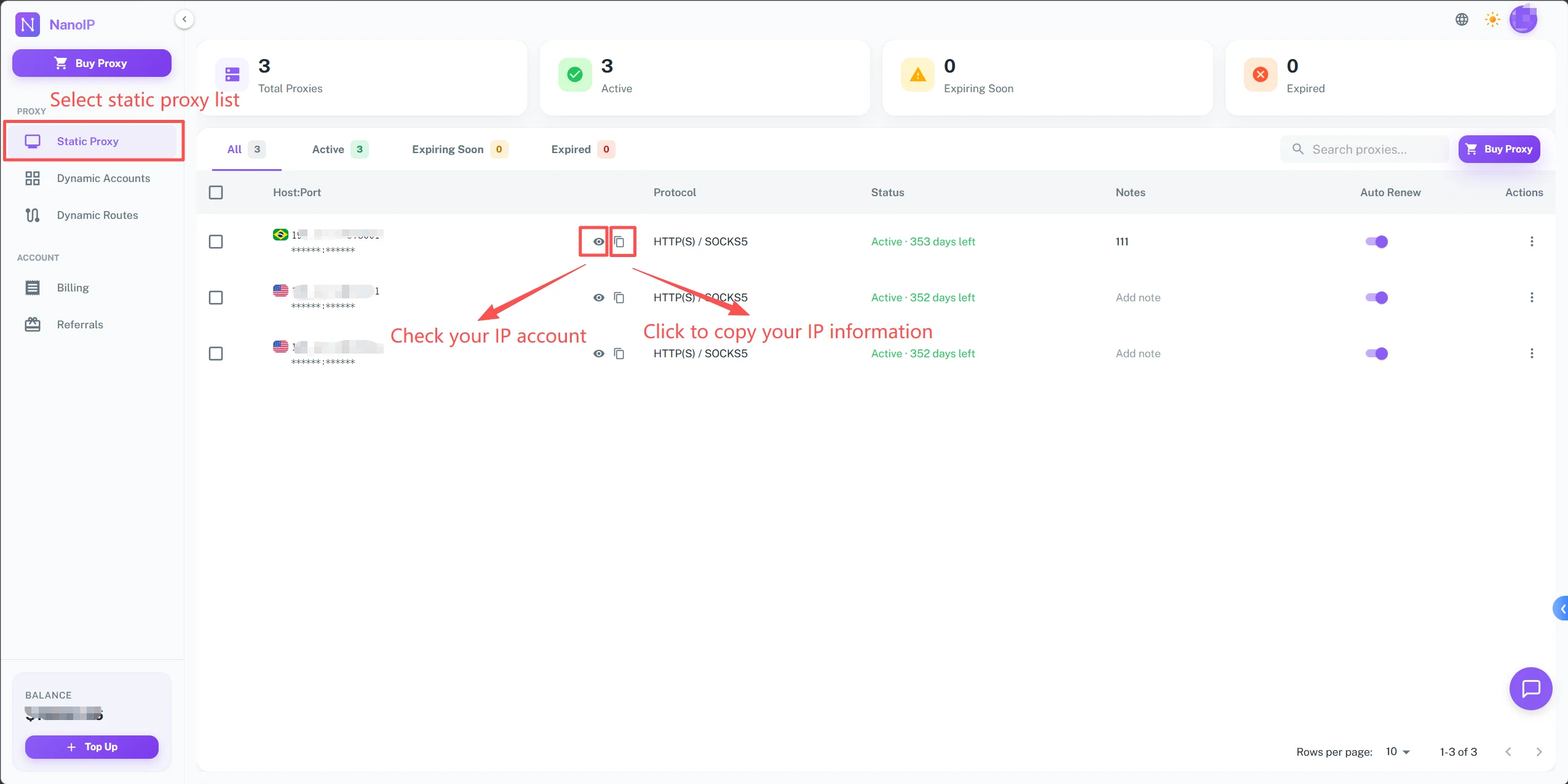Viewport: 1568px width, 784px height.
Task: Reveal credentials with eye icon in third row
Action: [598, 354]
